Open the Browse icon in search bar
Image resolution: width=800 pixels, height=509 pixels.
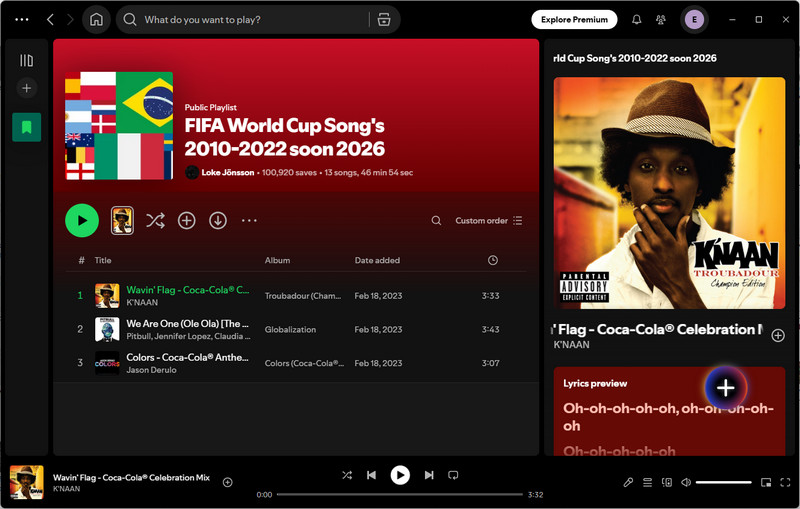point(384,19)
